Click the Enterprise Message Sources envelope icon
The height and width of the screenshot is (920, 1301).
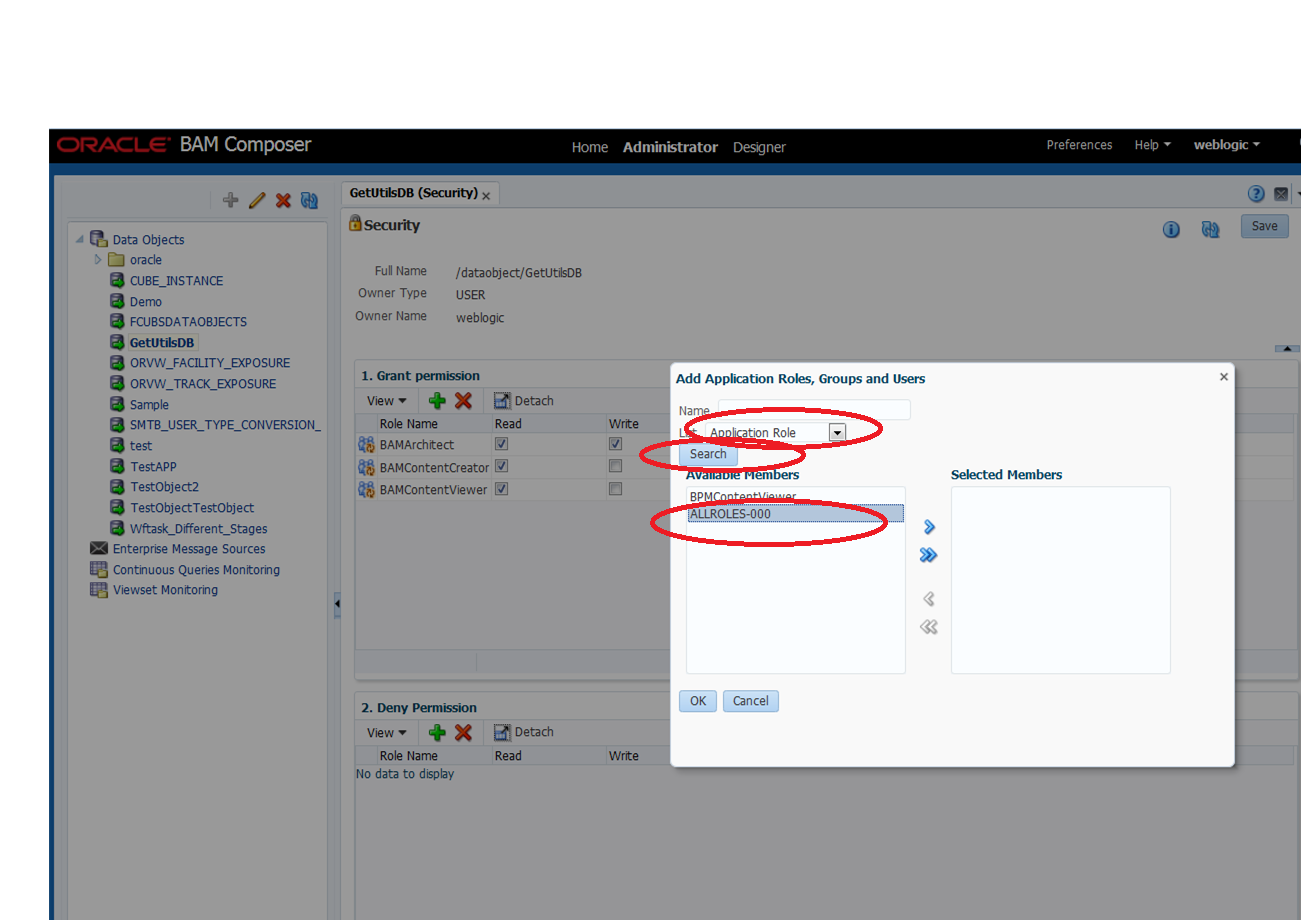click(99, 548)
